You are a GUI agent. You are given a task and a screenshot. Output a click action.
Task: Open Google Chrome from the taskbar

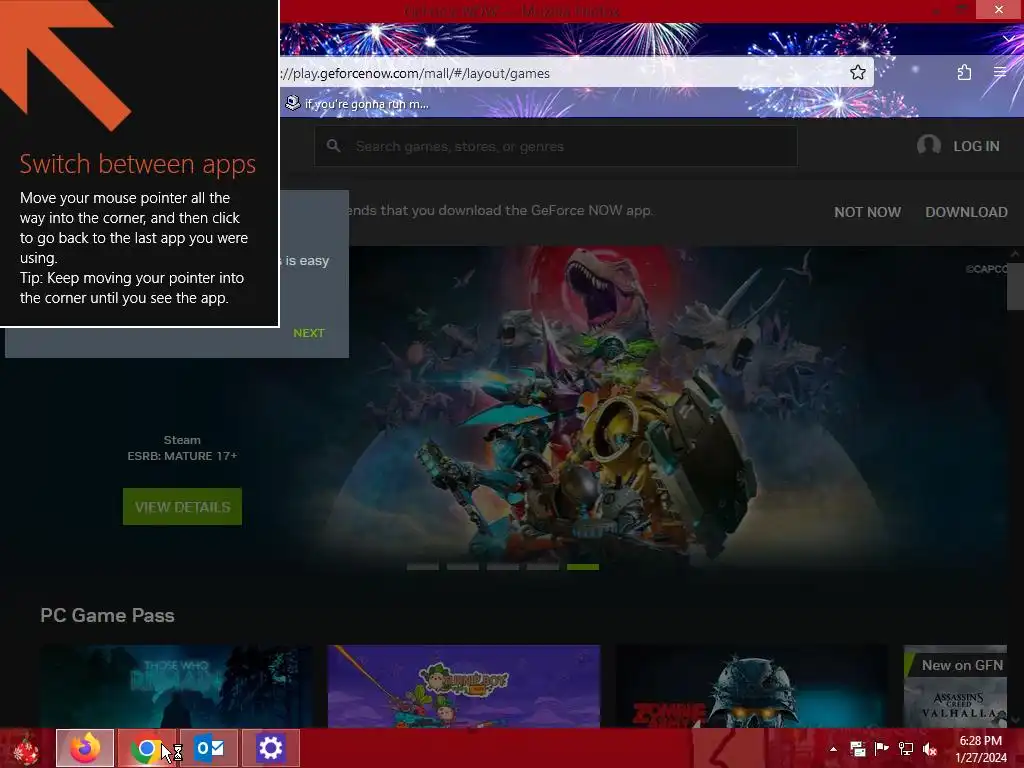[147, 748]
